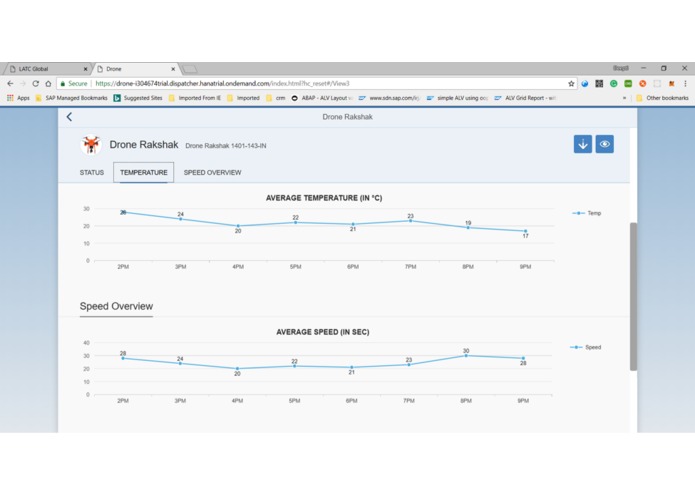The image size is (695, 494).
Task: Bookmark this page with the star icon
Action: [571, 83]
